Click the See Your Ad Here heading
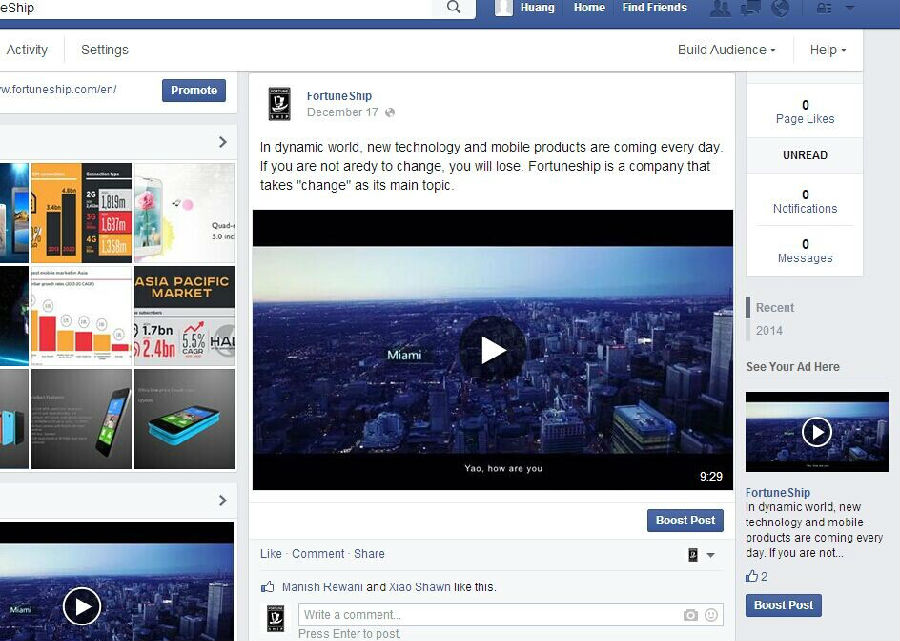 (x=793, y=367)
